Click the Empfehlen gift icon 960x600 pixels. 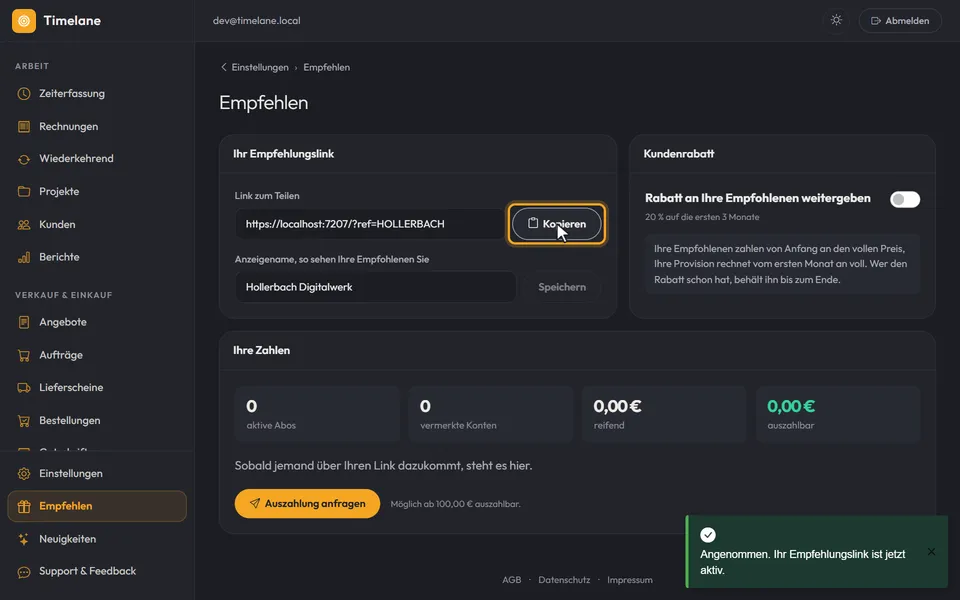click(x=24, y=506)
